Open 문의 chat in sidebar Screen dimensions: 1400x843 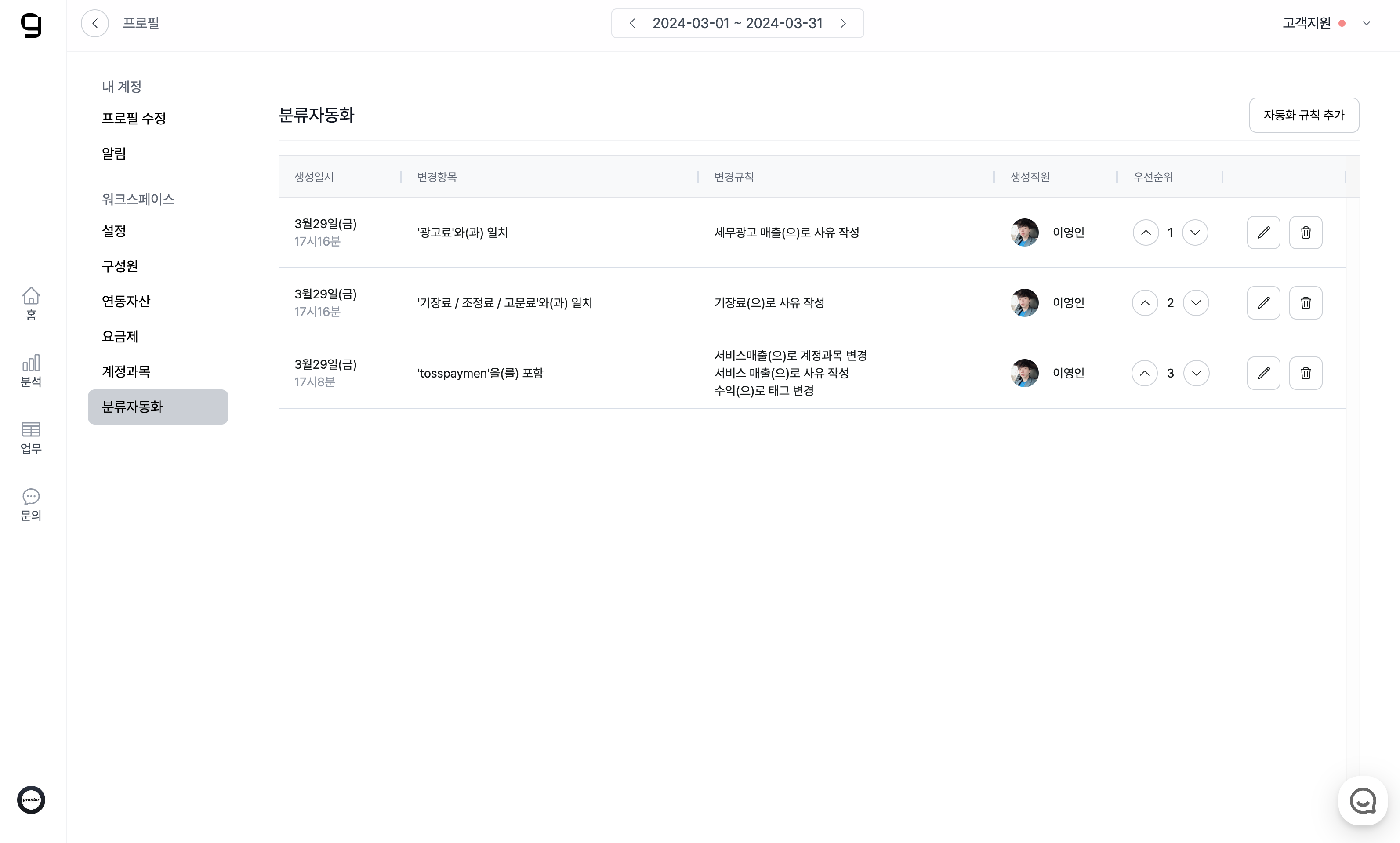coord(31,505)
